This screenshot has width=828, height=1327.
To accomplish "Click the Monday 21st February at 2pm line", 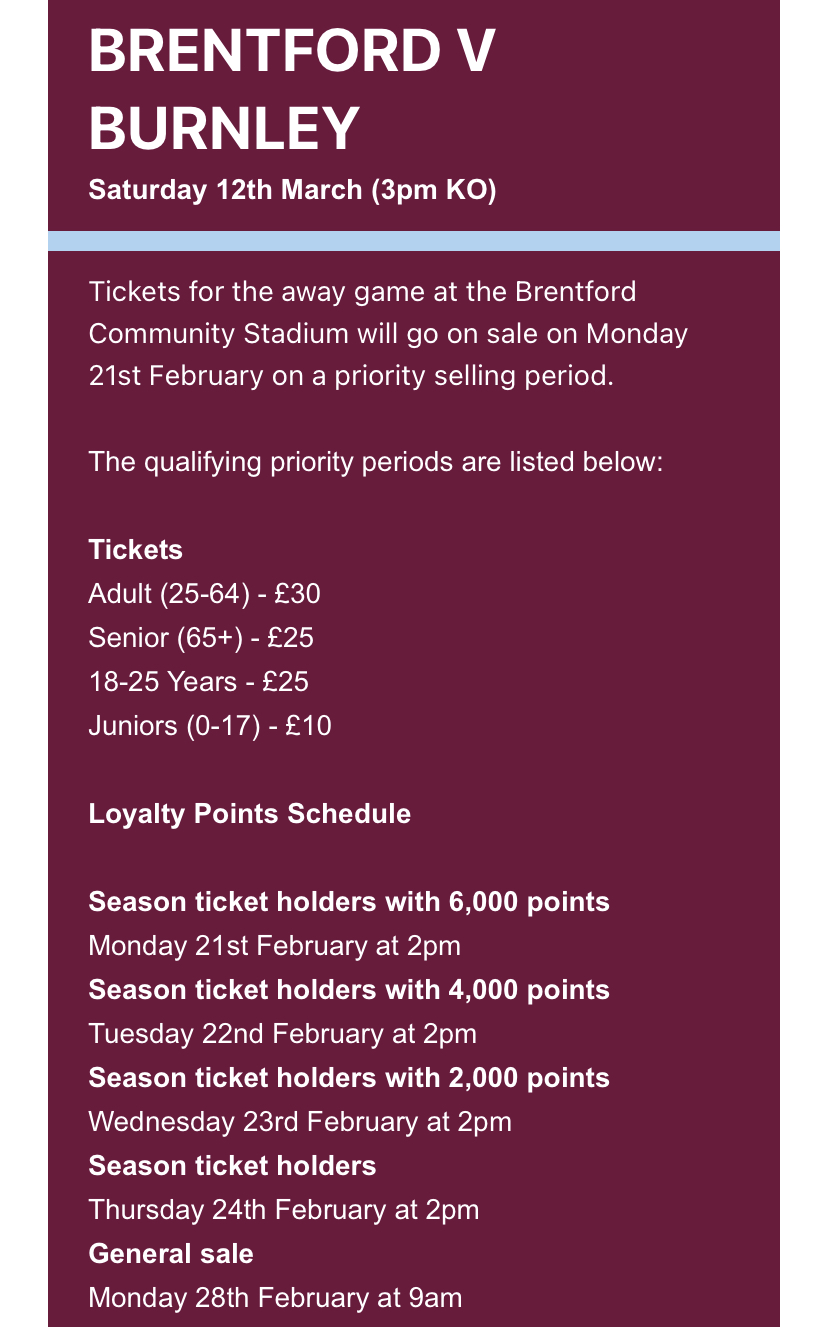I will pos(275,946).
